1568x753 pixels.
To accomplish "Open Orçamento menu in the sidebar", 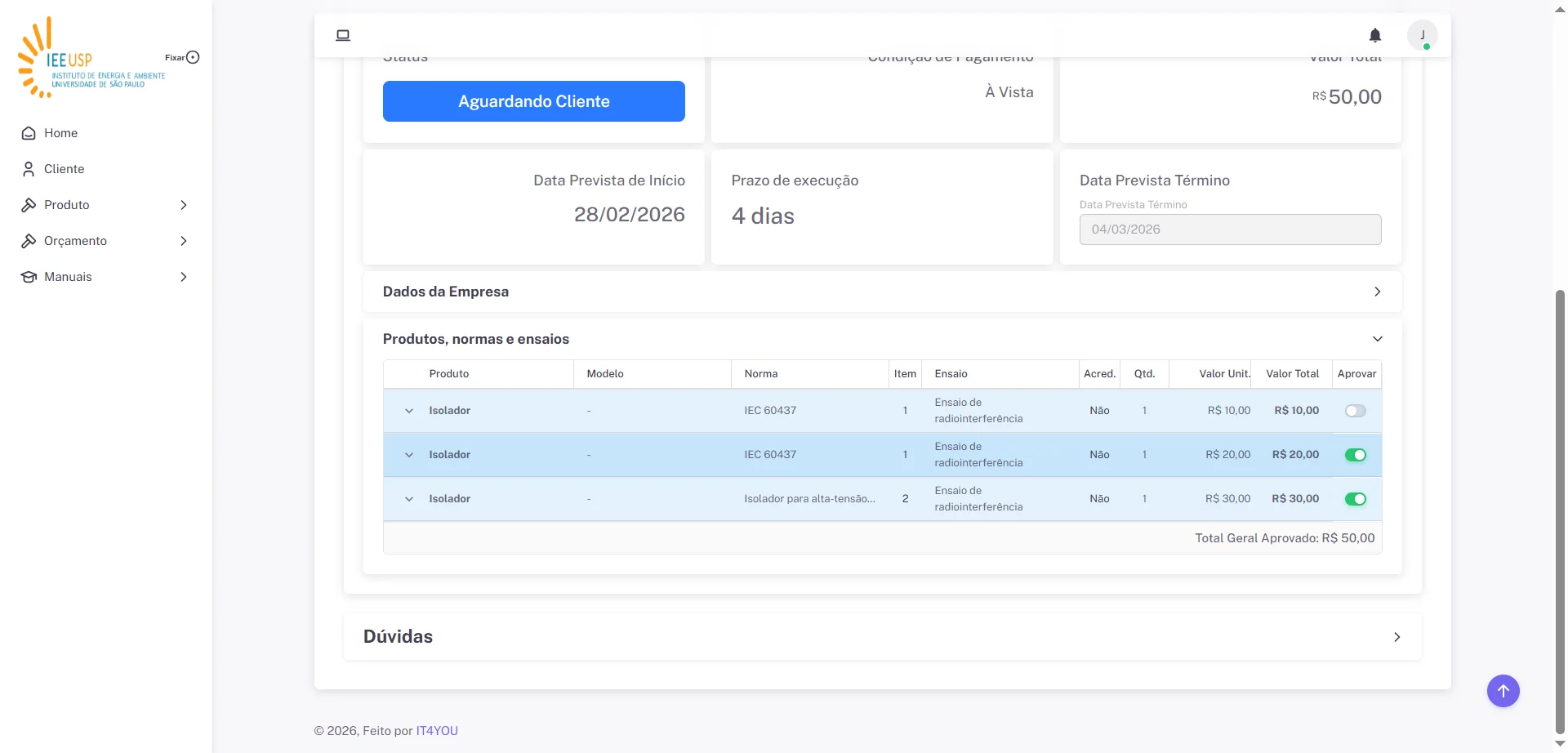I will [75, 241].
